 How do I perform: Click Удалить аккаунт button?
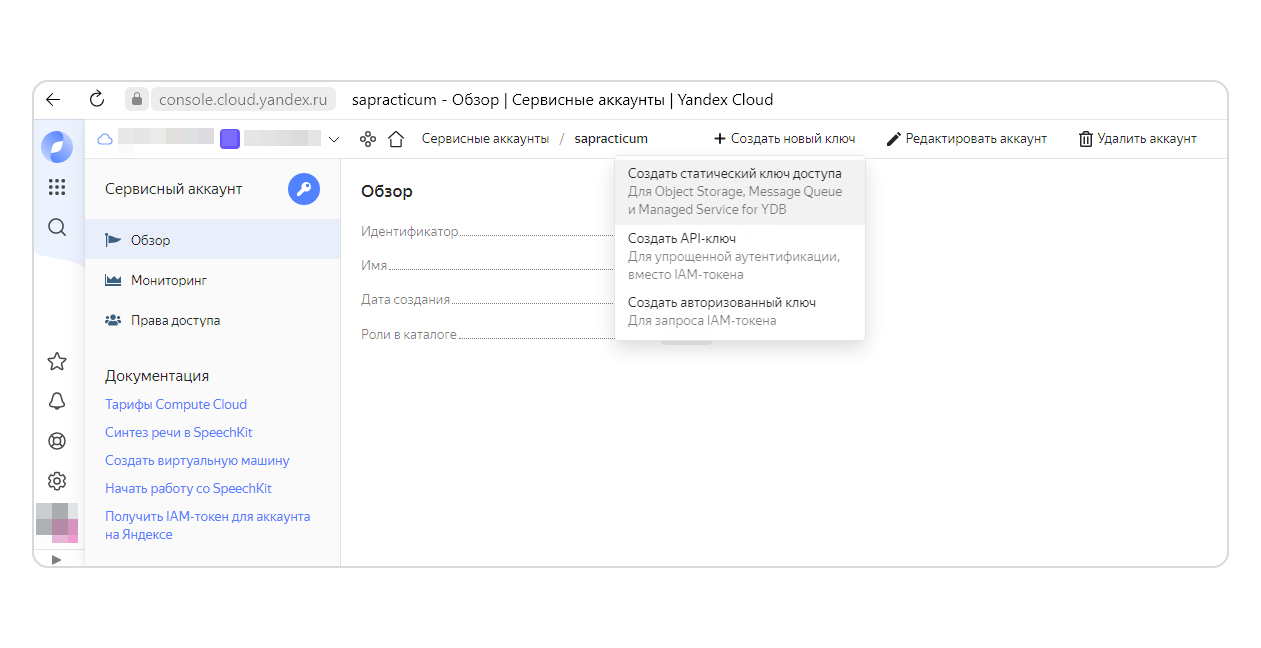click(1138, 139)
